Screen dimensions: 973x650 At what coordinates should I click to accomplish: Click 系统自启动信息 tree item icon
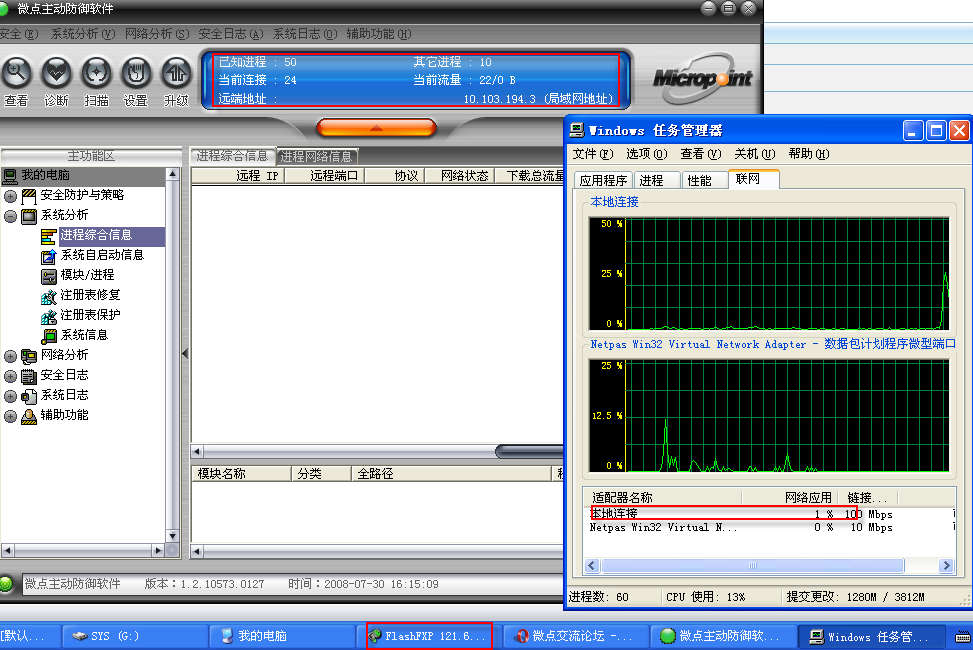48,256
